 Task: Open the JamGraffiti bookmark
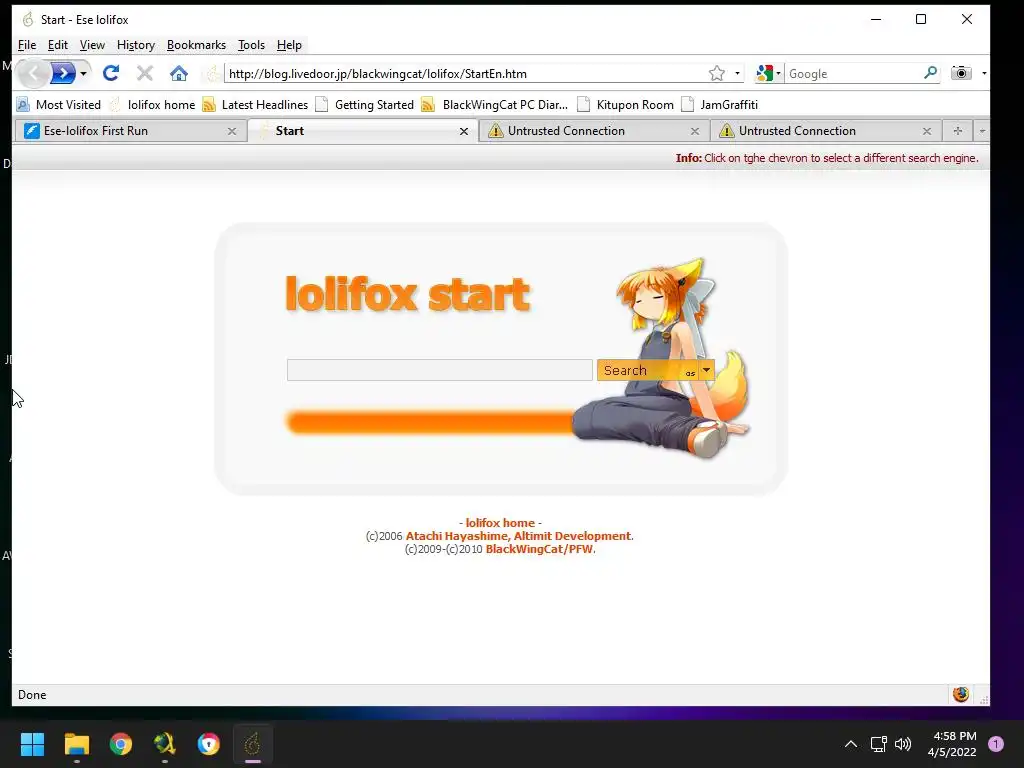720,104
